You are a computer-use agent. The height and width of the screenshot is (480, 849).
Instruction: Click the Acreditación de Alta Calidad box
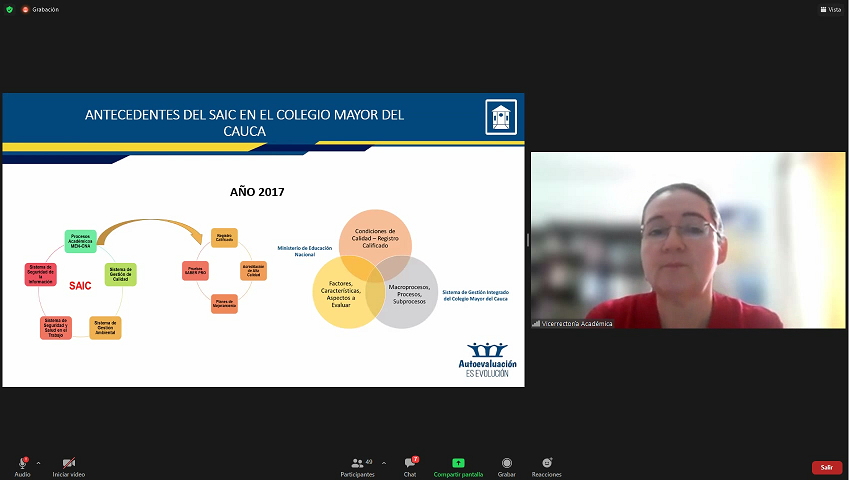tap(253, 271)
